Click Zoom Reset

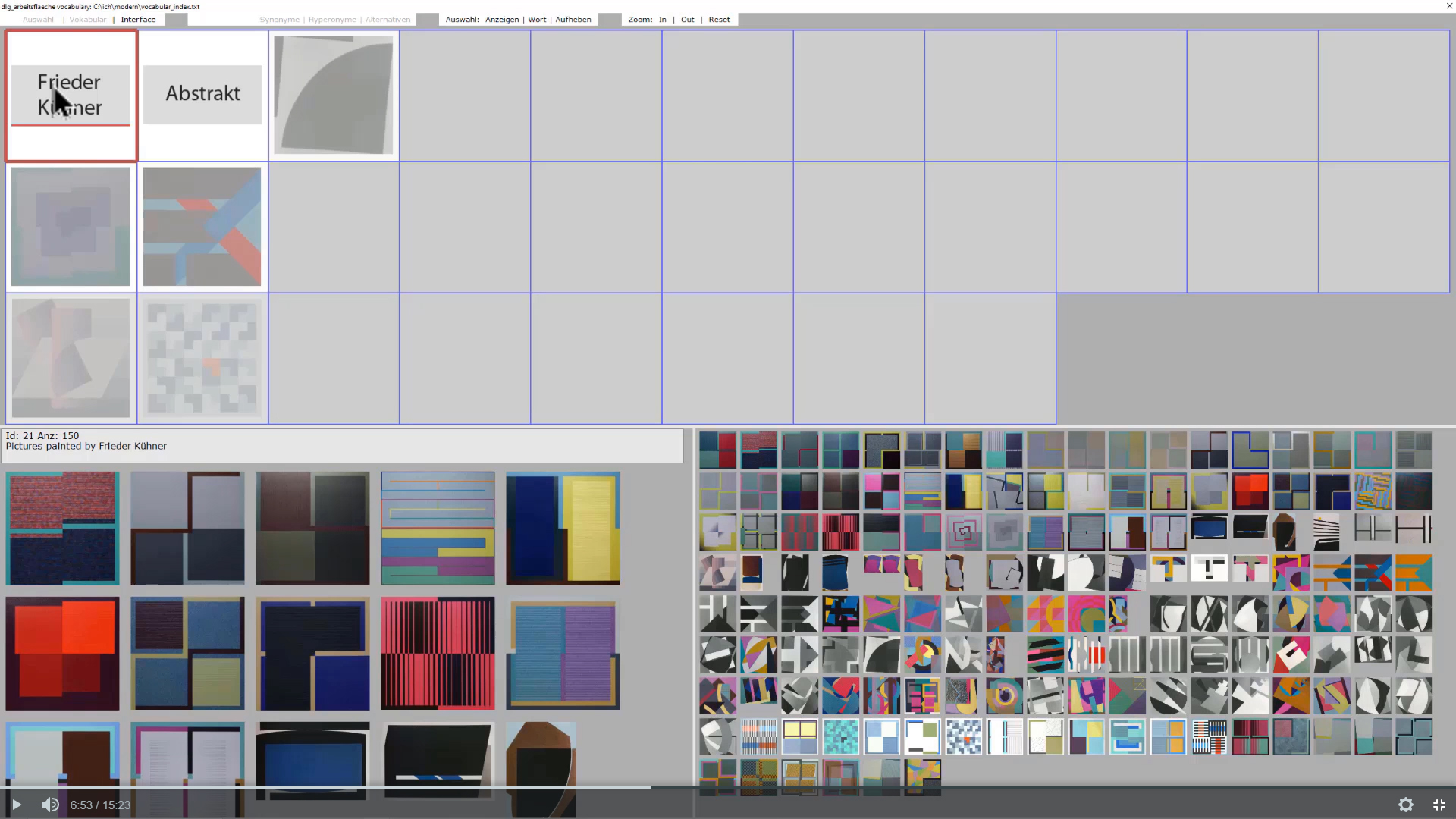[x=719, y=20]
